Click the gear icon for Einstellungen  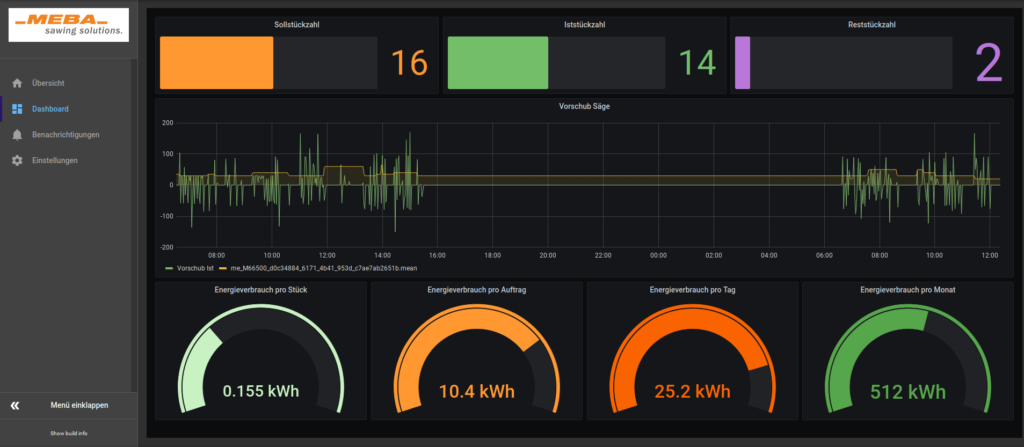pos(16,161)
